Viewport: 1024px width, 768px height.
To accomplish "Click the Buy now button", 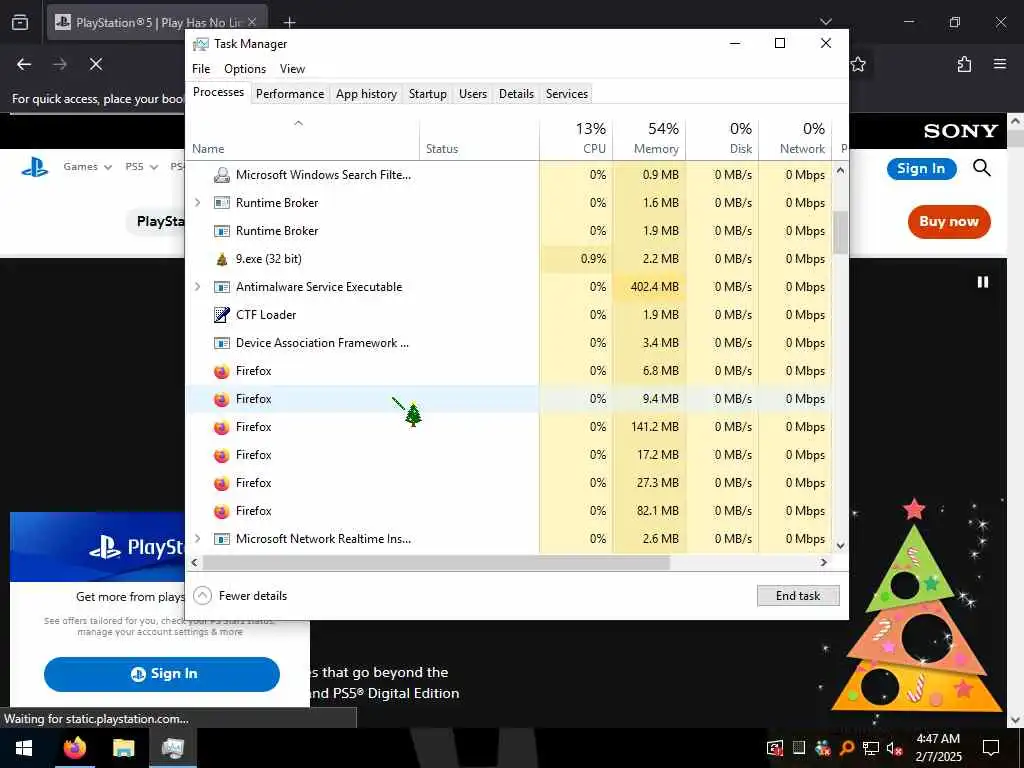I will pyautogui.click(x=949, y=221).
